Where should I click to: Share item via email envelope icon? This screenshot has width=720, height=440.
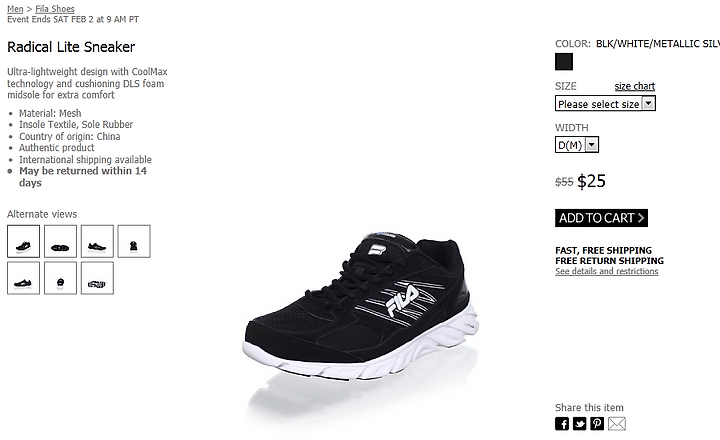coord(617,423)
